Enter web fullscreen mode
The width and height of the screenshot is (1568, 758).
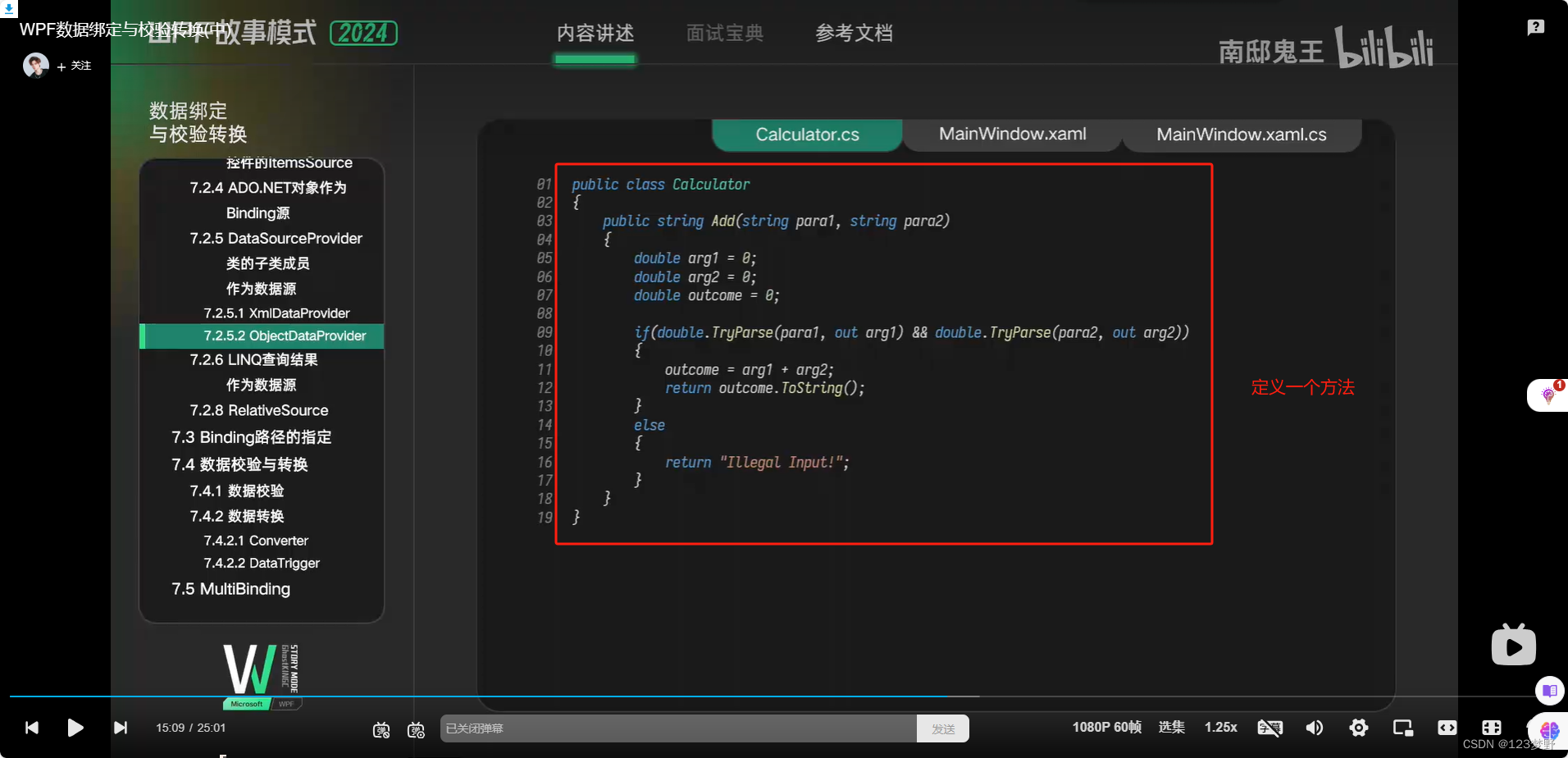coord(1492,728)
